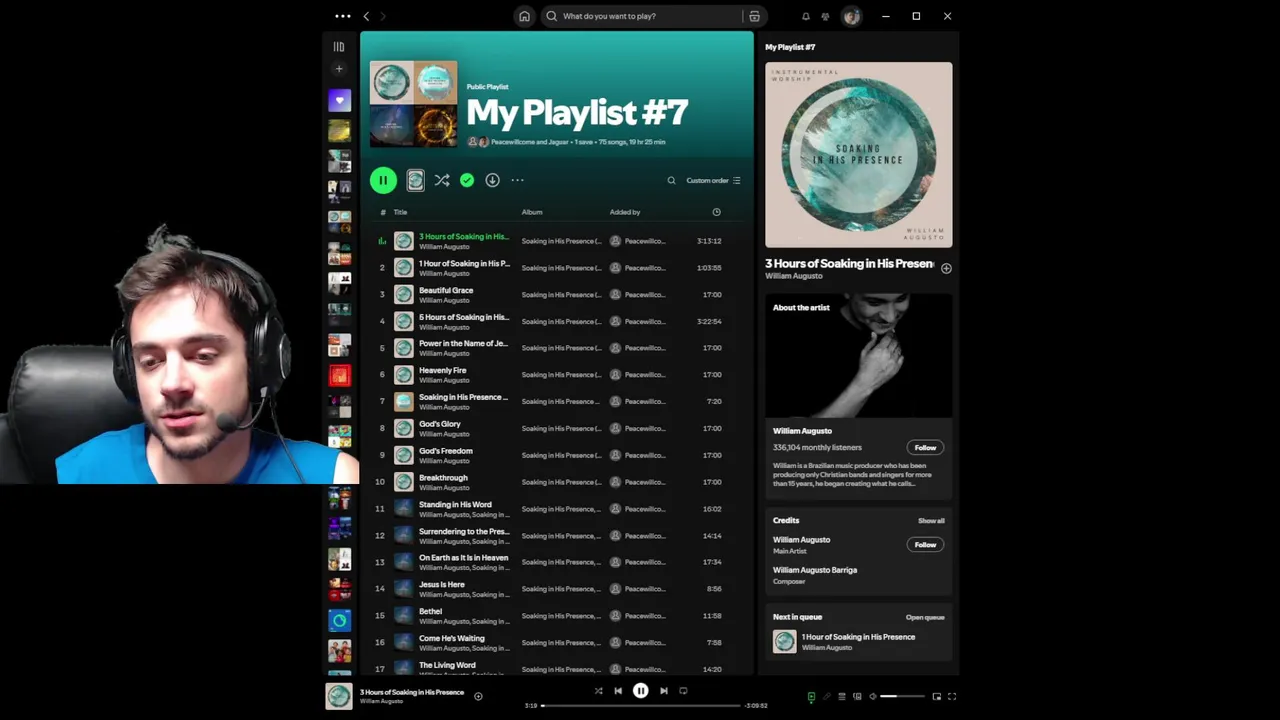Open the William Augusto artist name link
1280x720 pixels.
794,276
